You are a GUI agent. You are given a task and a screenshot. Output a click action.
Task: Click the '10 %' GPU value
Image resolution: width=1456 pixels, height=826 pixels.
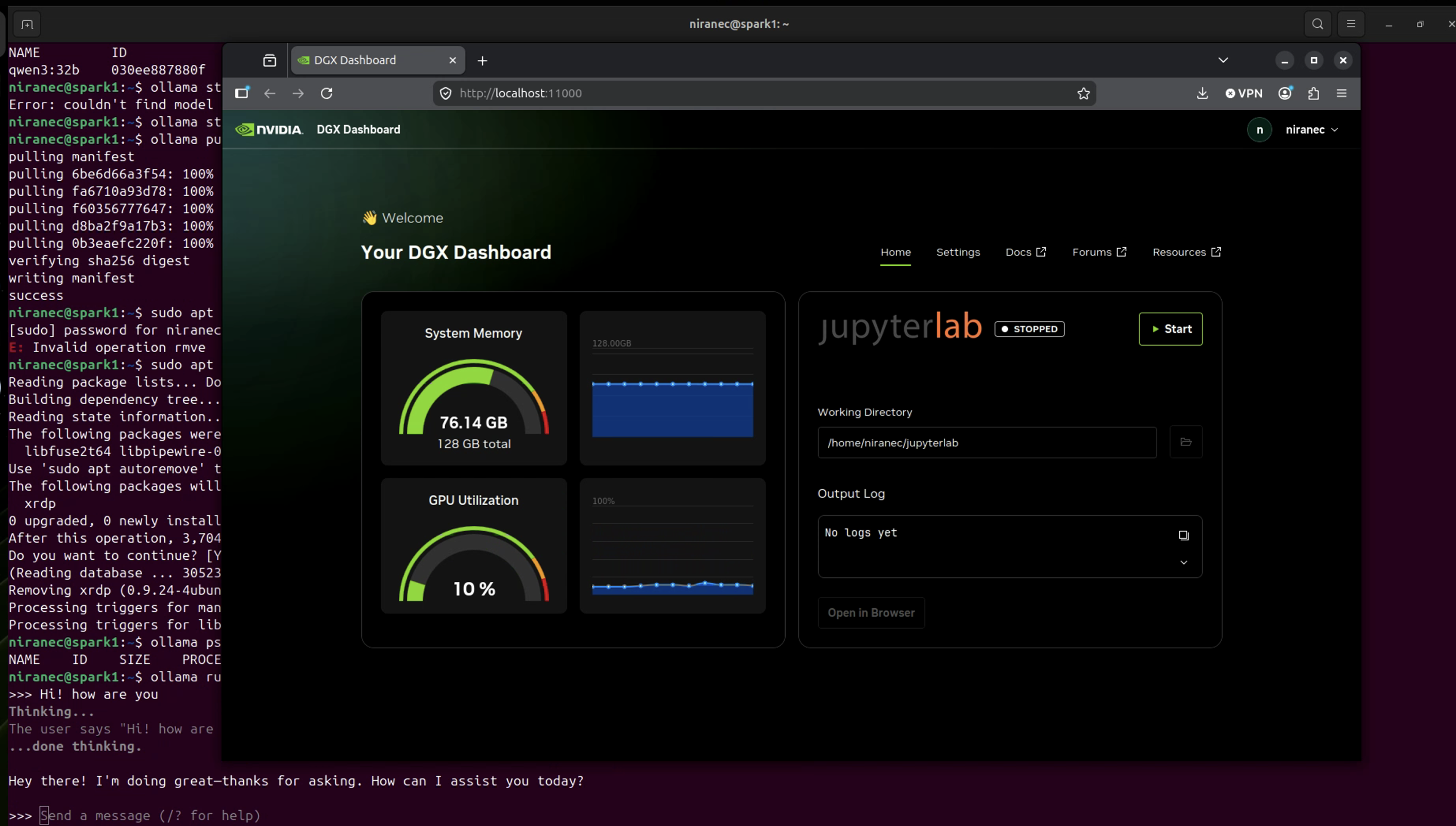click(475, 589)
